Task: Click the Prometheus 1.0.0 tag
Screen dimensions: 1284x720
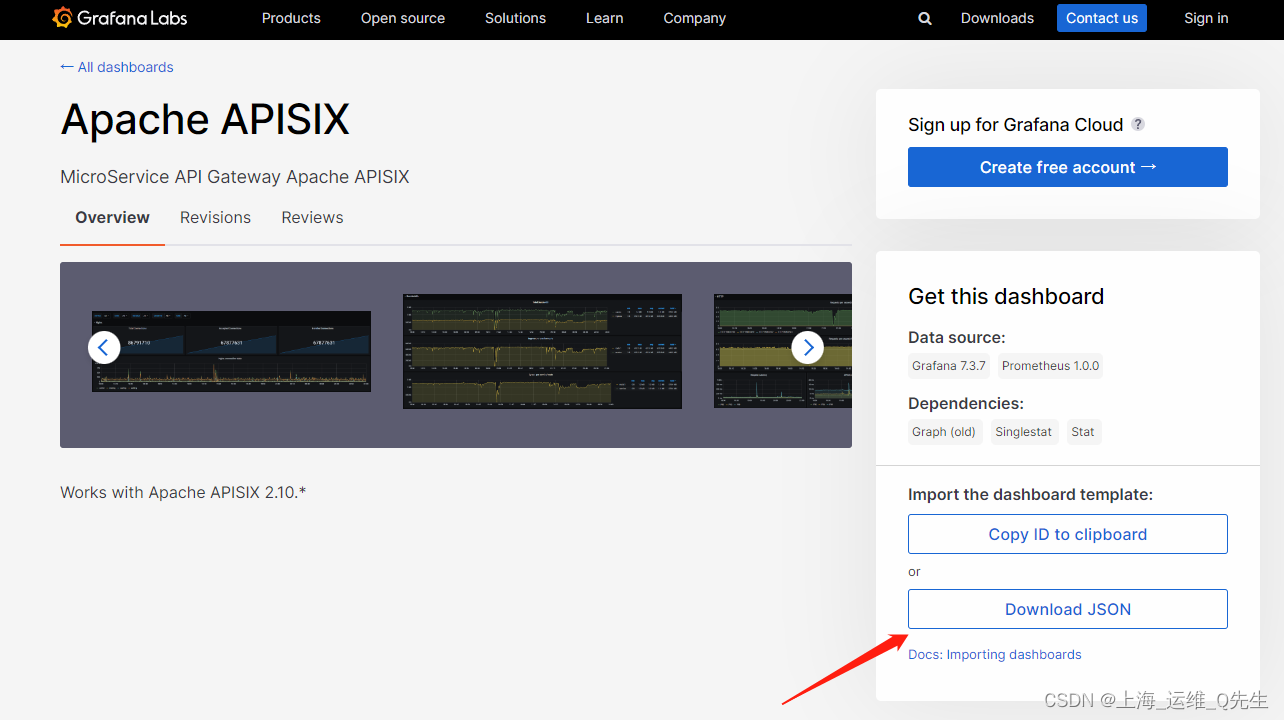Action: point(1050,366)
